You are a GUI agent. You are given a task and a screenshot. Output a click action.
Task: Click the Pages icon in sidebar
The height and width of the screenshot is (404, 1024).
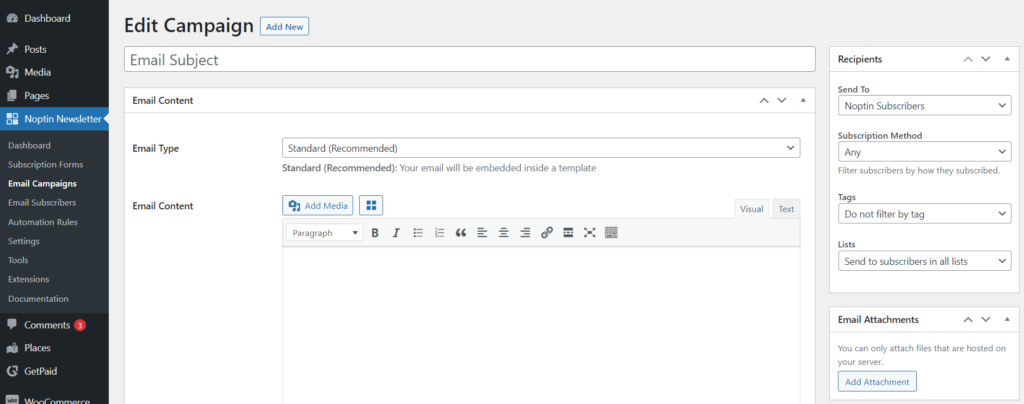click(x=12, y=96)
